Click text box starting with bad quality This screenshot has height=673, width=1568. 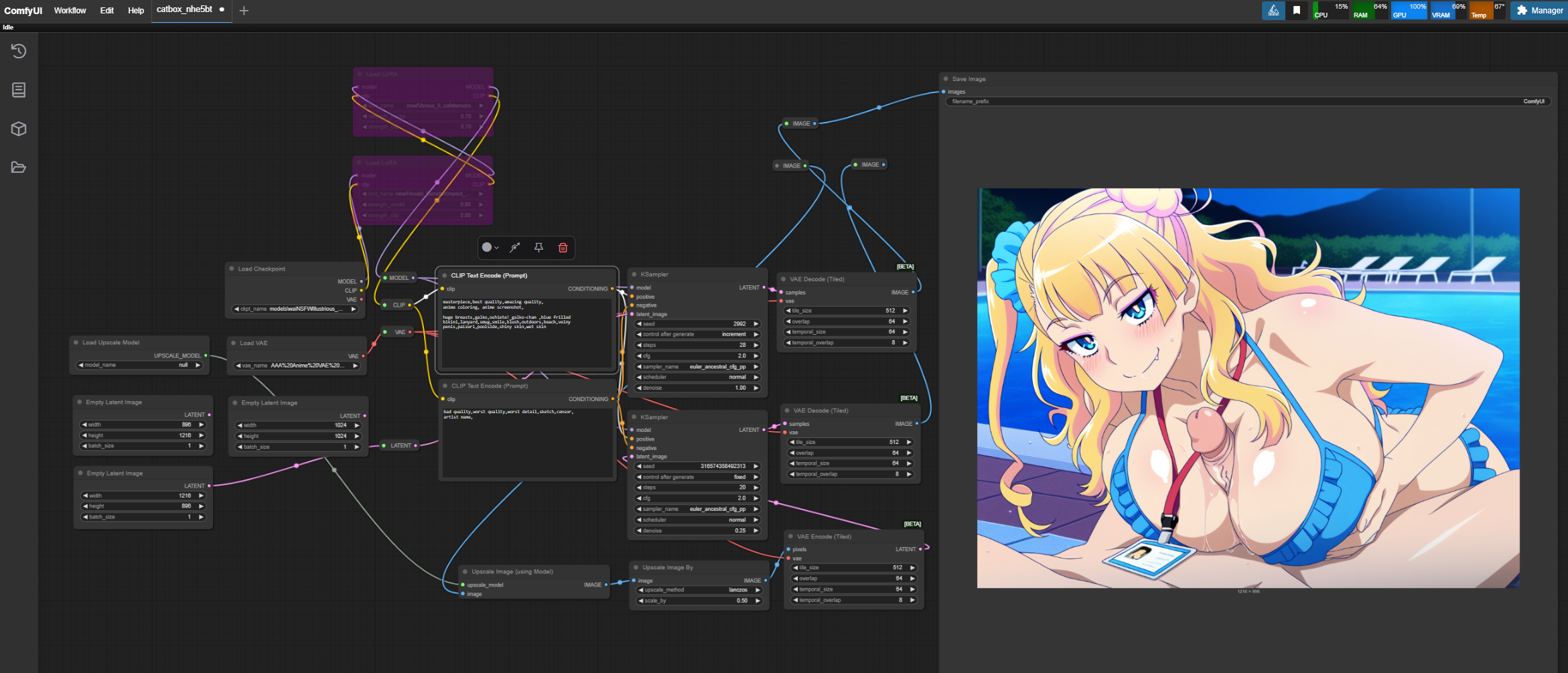pyautogui.click(x=528, y=443)
